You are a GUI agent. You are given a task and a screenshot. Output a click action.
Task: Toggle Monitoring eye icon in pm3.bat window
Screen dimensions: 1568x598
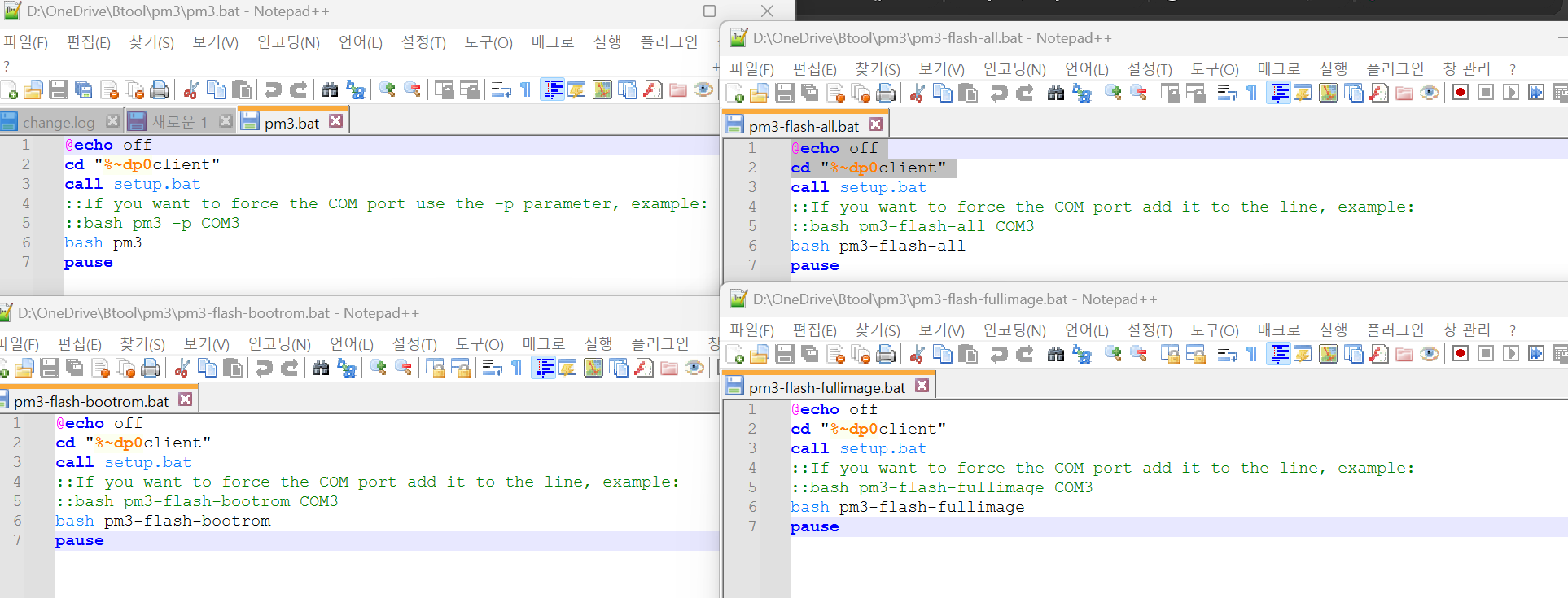pos(704,89)
